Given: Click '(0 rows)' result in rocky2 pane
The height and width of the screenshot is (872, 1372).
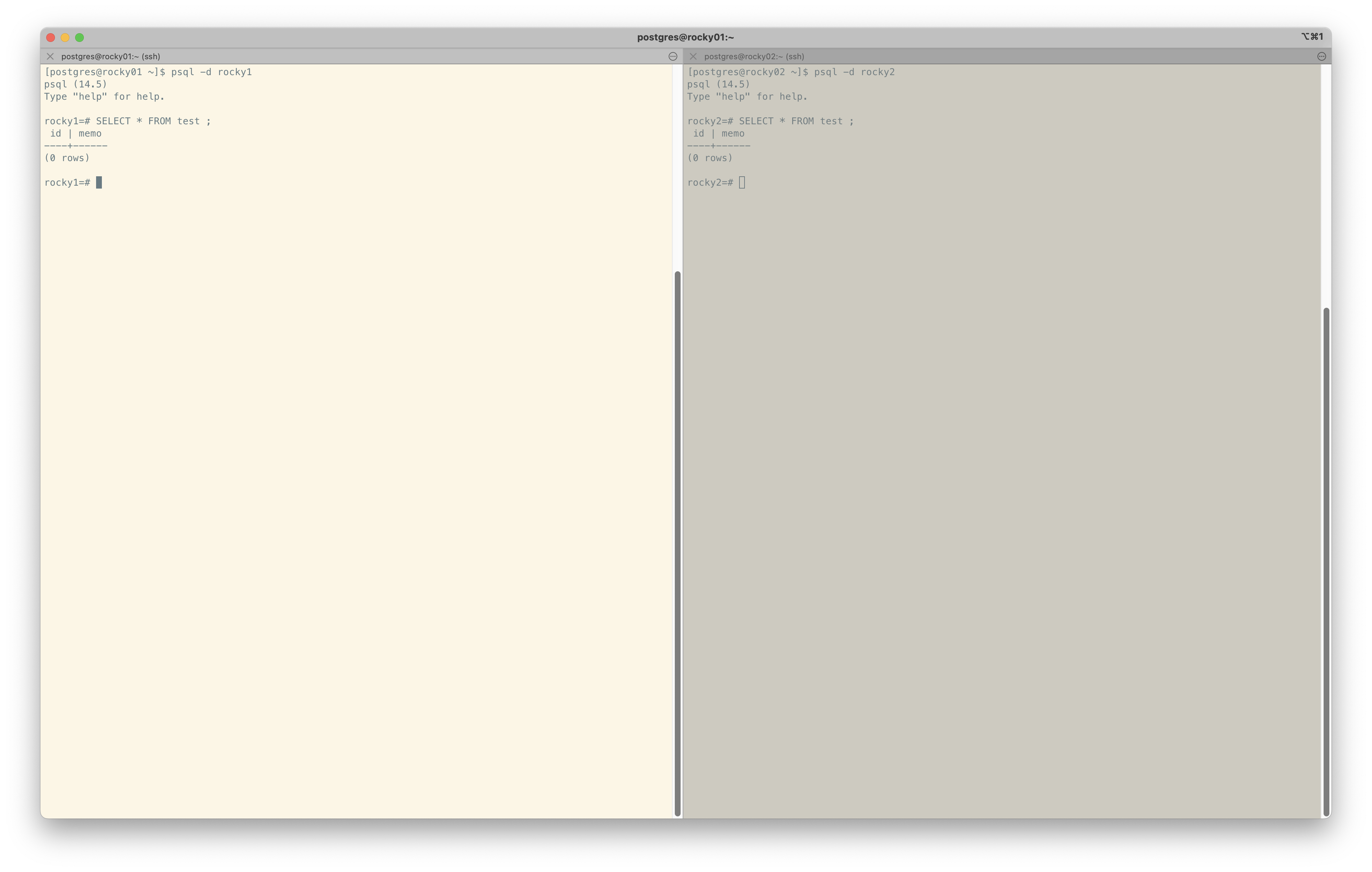Looking at the screenshot, I should pos(709,158).
